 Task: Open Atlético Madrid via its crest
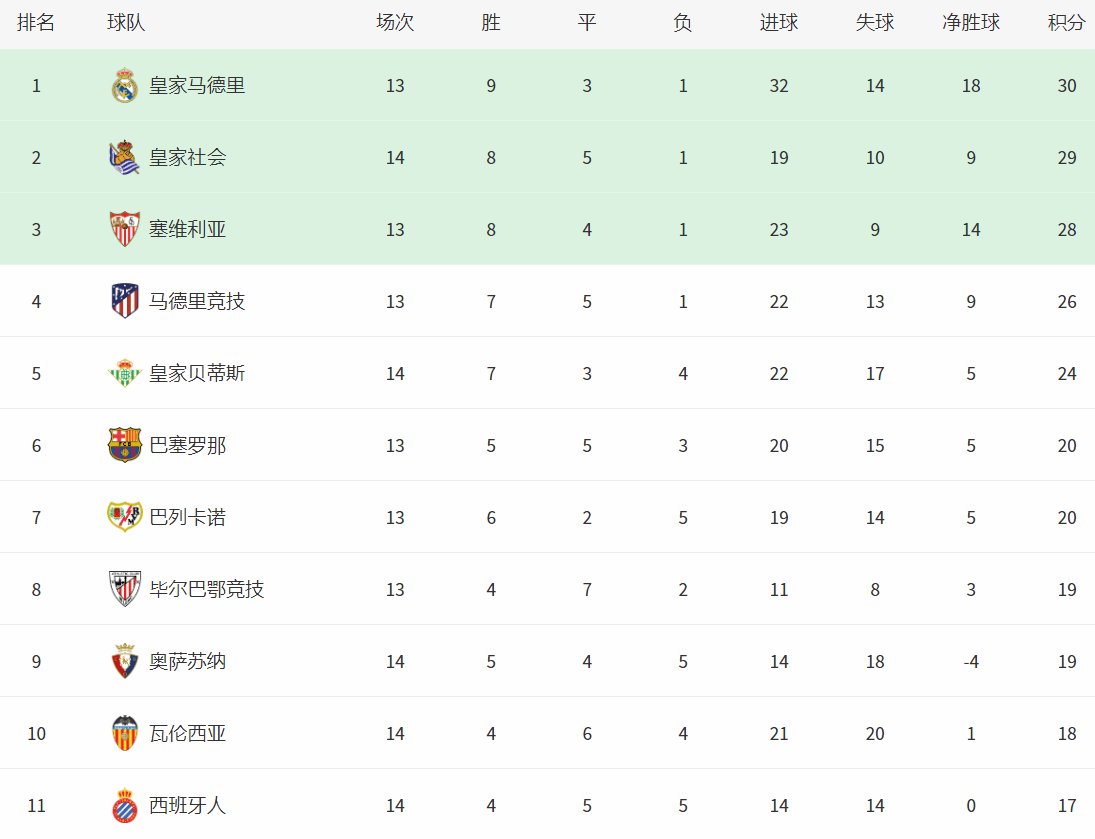click(125, 301)
